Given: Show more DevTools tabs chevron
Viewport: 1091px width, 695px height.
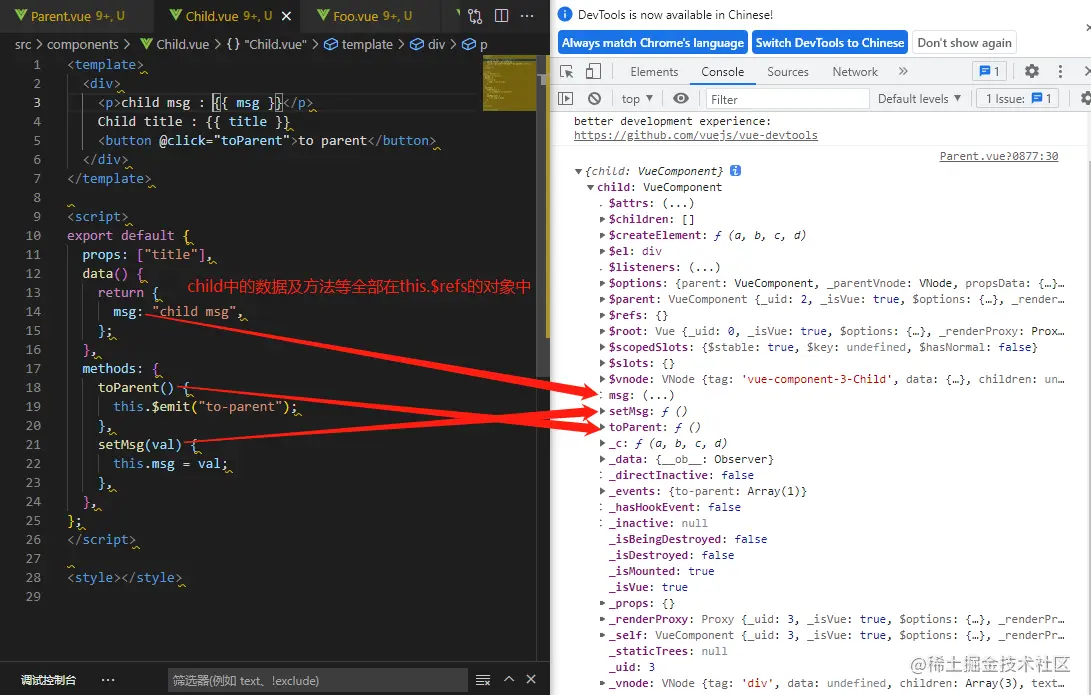Looking at the screenshot, I should (x=903, y=71).
